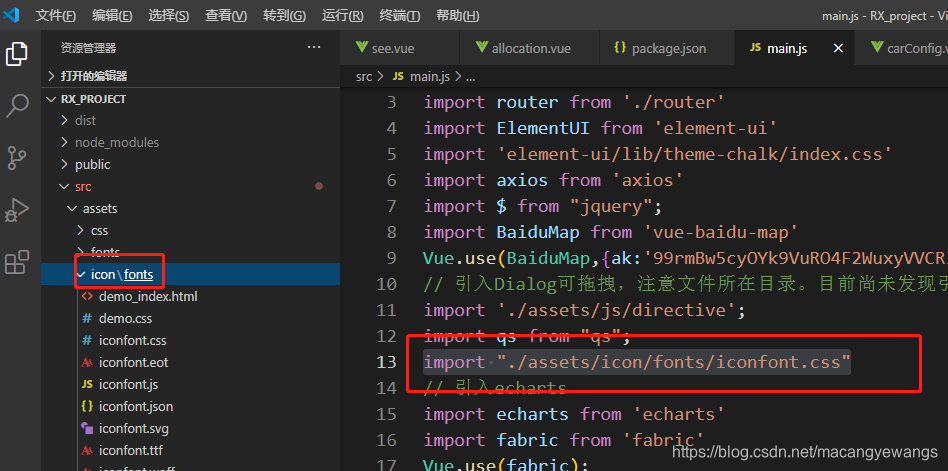Screen dimensions: 948x471
Task: Click the VS Code logo icon
Action: (11, 15)
